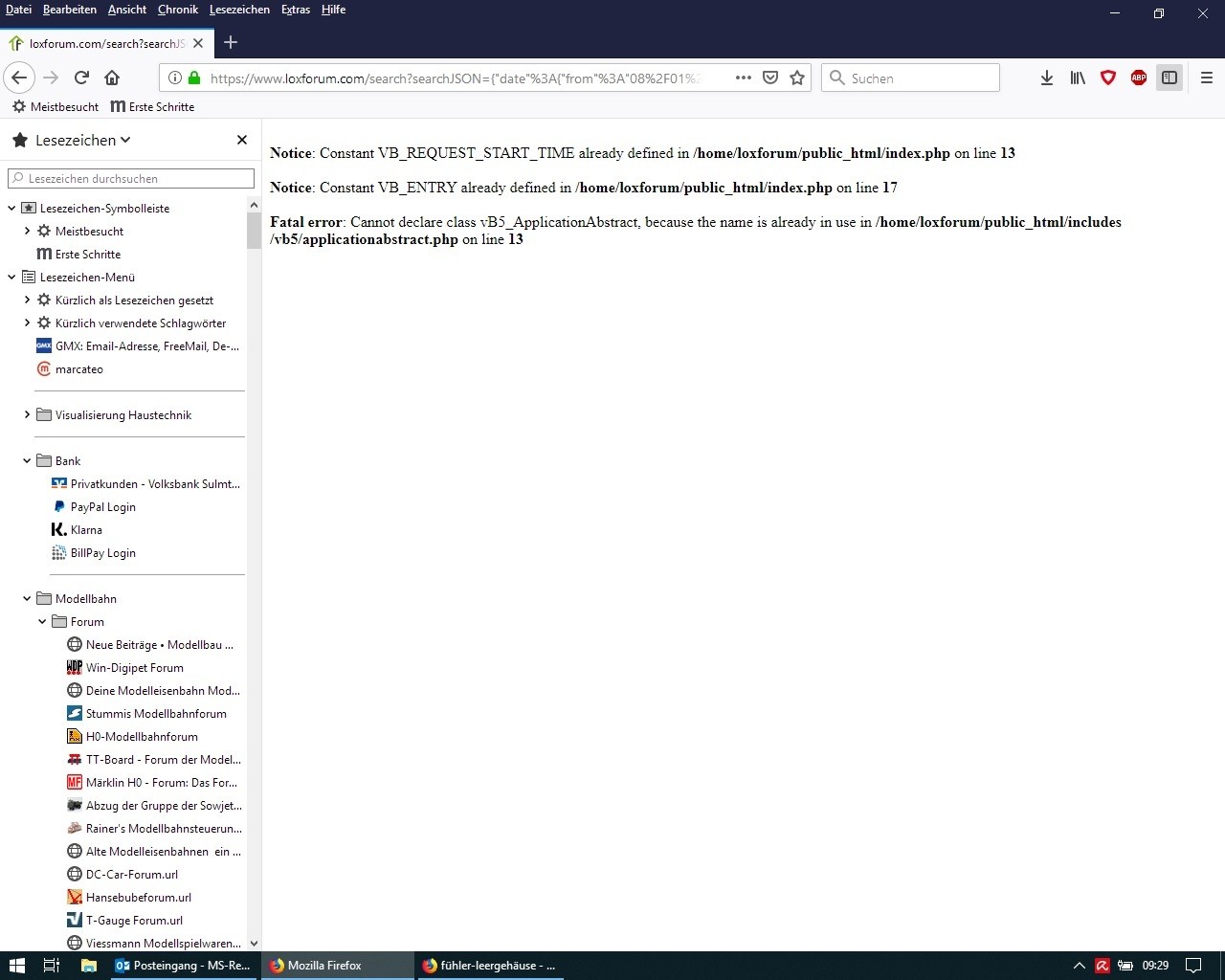Open the Bearbeiten menu
The width and height of the screenshot is (1225, 980).
coord(70,10)
